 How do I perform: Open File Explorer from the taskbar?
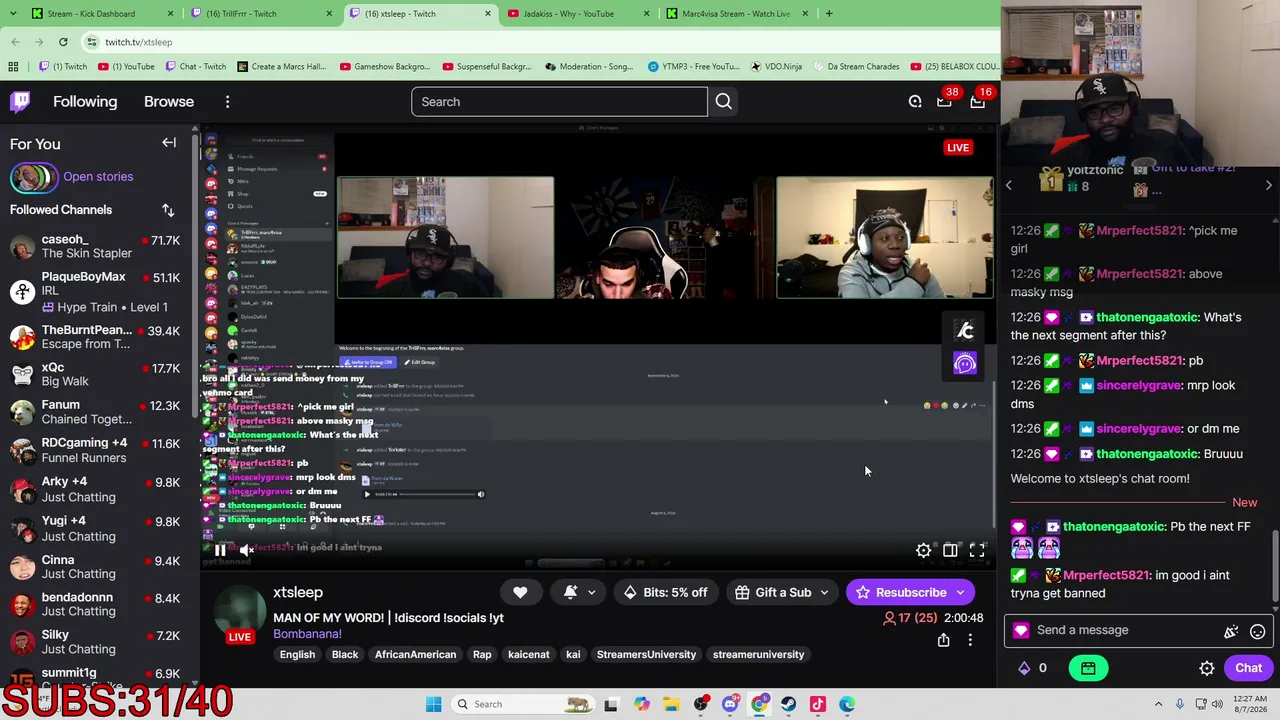[x=671, y=704]
